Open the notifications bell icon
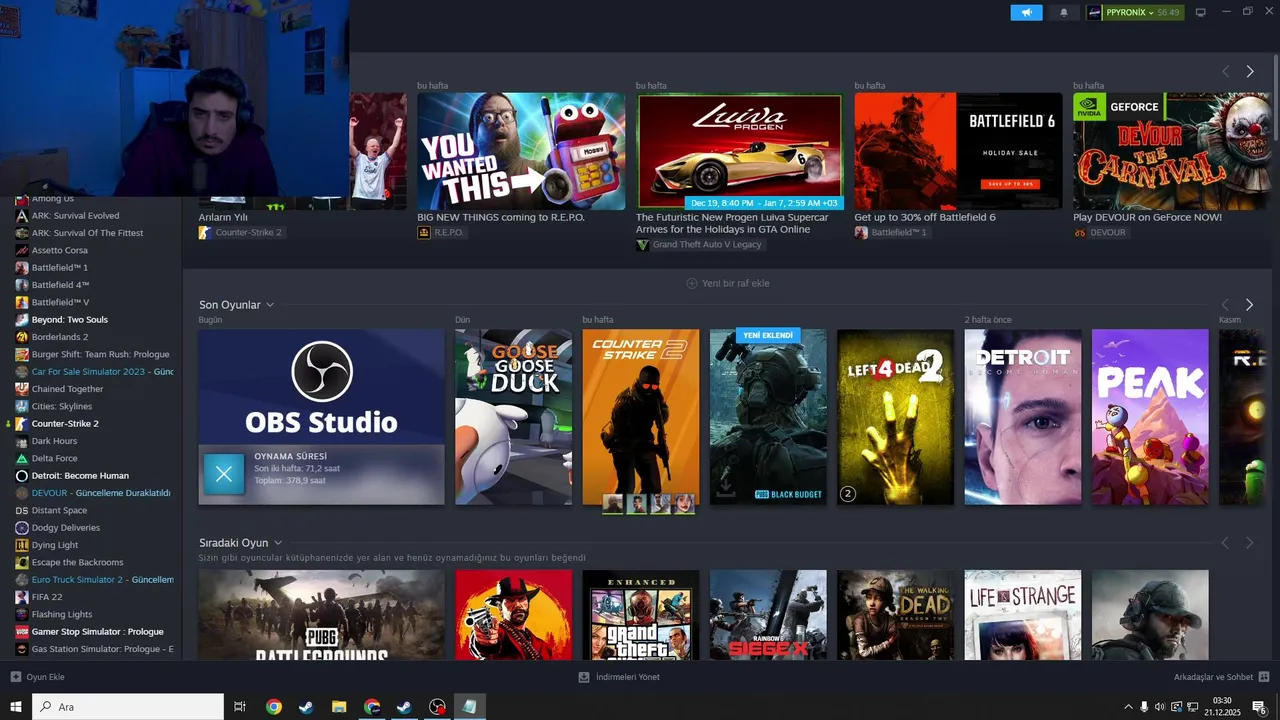Image resolution: width=1280 pixels, height=720 pixels. (1063, 13)
